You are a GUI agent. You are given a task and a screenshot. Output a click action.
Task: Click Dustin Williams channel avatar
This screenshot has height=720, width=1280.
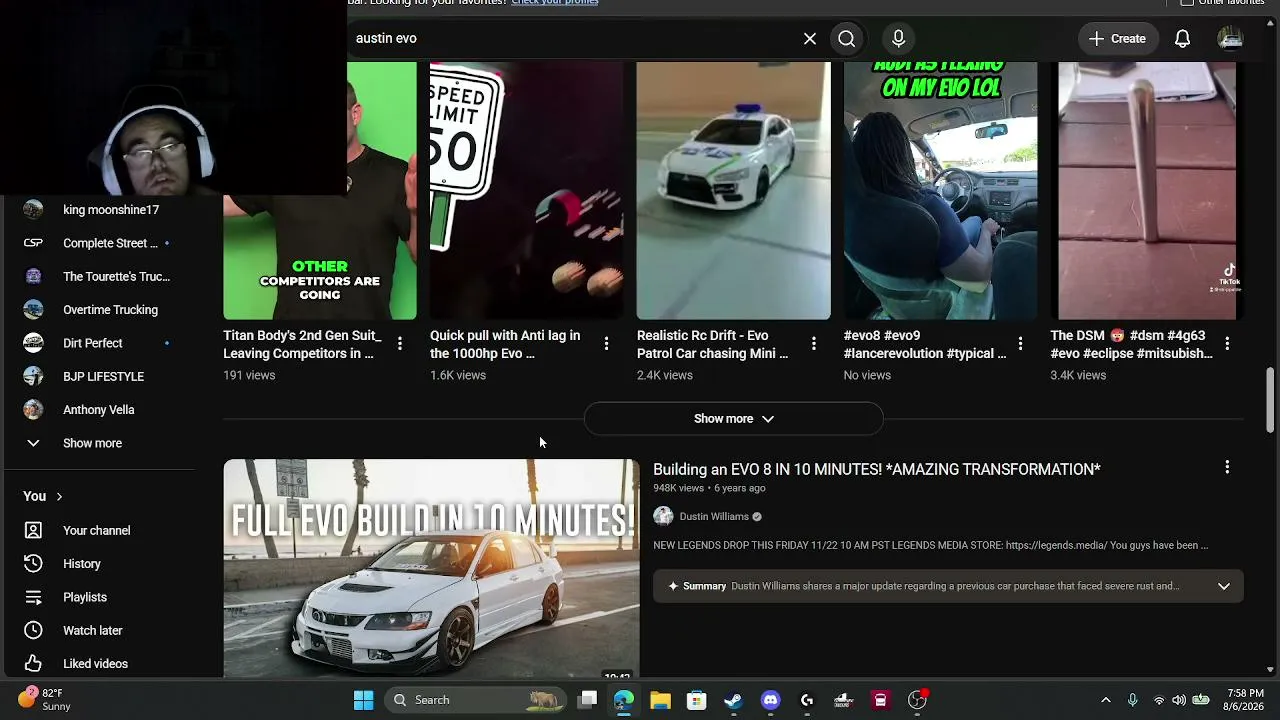[663, 516]
